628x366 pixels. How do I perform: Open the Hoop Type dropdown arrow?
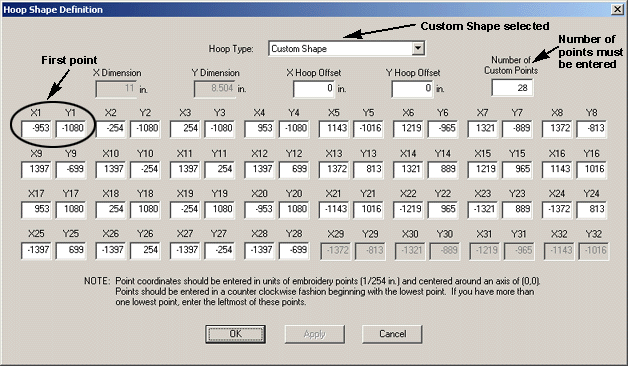click(x=418, y=48)
